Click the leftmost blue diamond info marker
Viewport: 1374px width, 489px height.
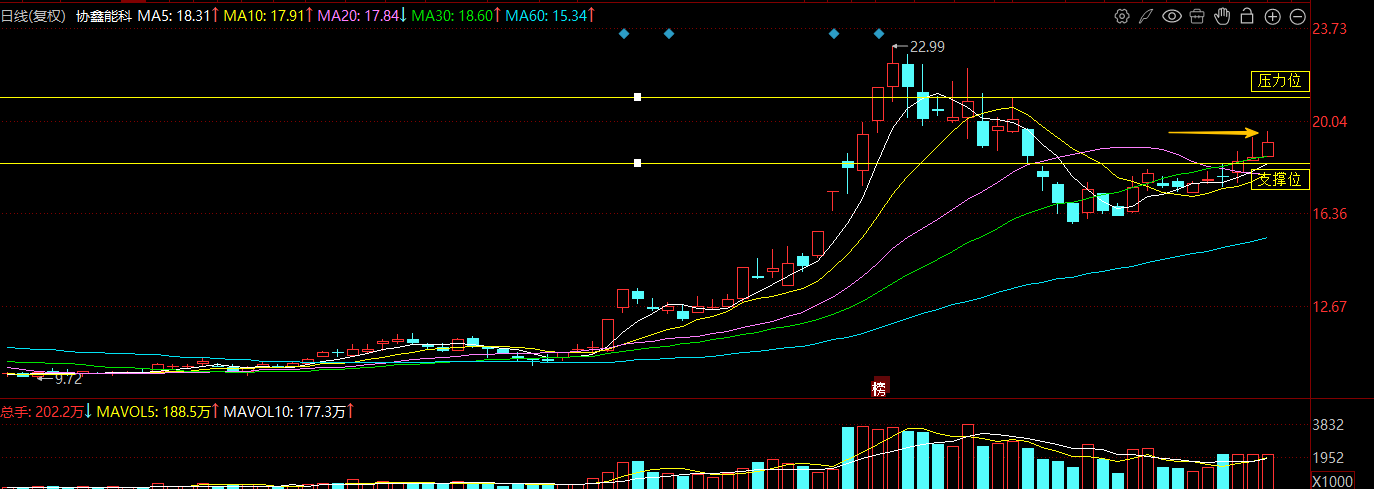pos(623,34)
